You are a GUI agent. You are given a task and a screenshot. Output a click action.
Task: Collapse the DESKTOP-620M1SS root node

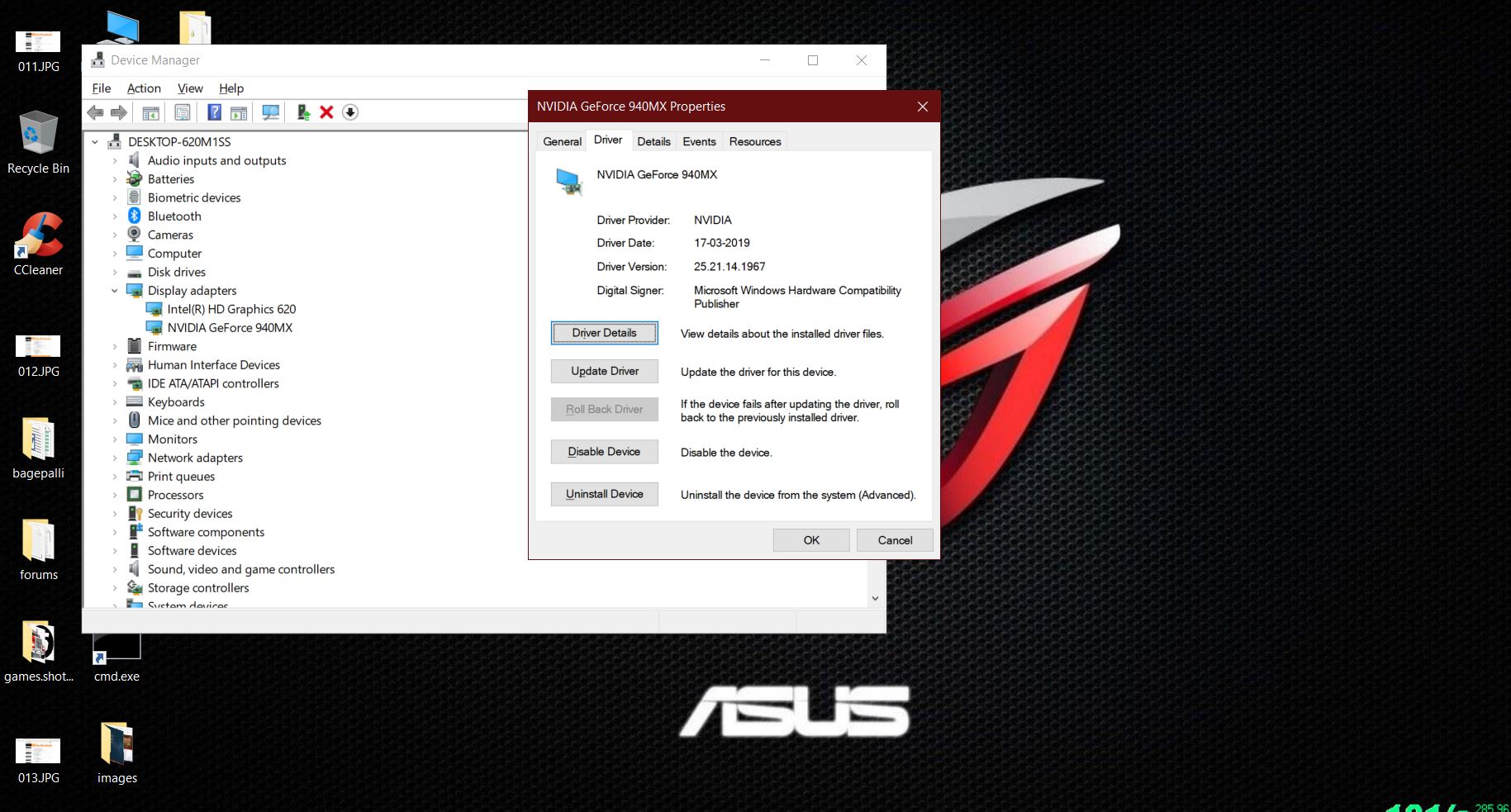95,142
